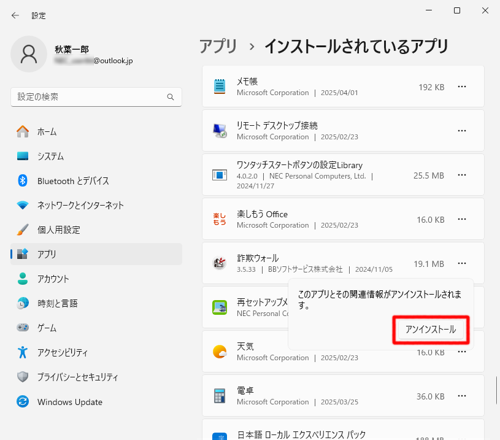The width and height of the screenshot is (500, 440).
Task: Click the メモ帳 app name
Action: coord(247,81)
